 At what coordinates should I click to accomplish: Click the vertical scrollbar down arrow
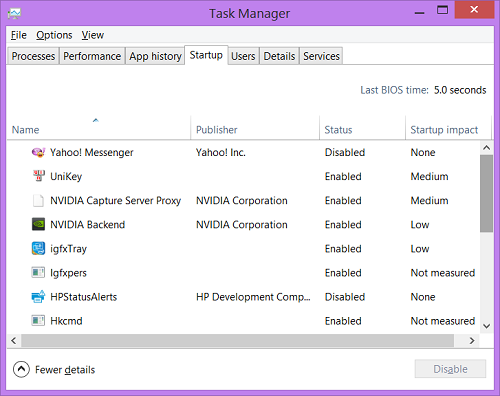click(487, 326)
